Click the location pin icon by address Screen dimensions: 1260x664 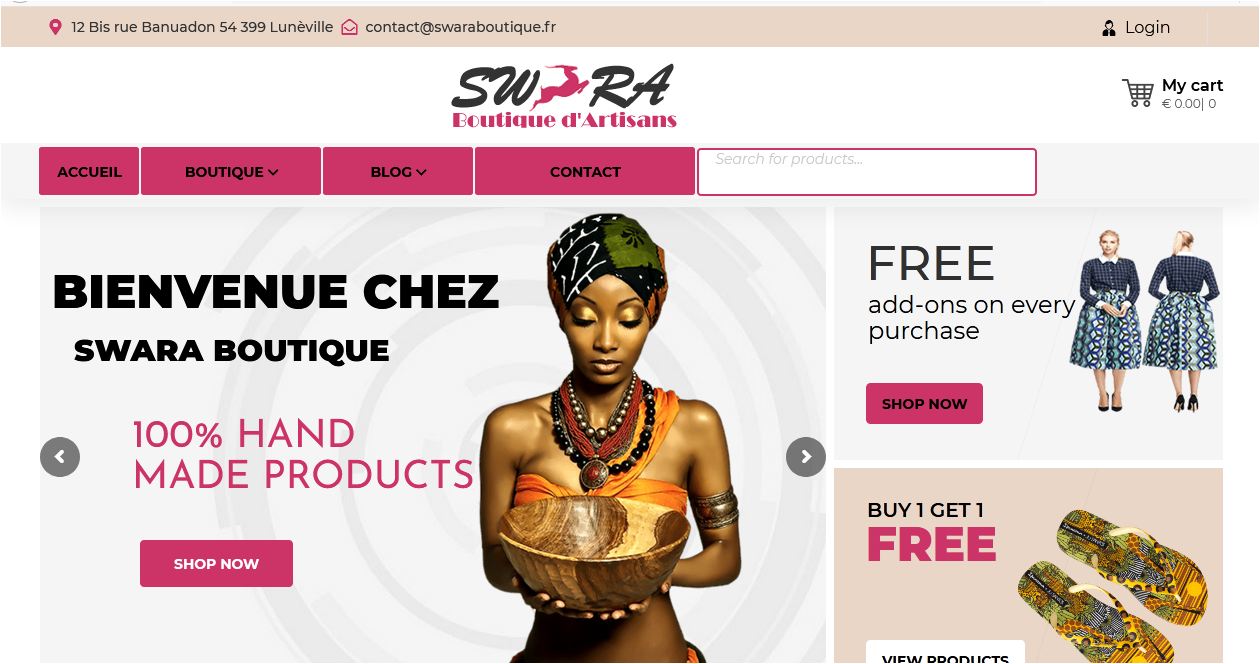point(55,27)
